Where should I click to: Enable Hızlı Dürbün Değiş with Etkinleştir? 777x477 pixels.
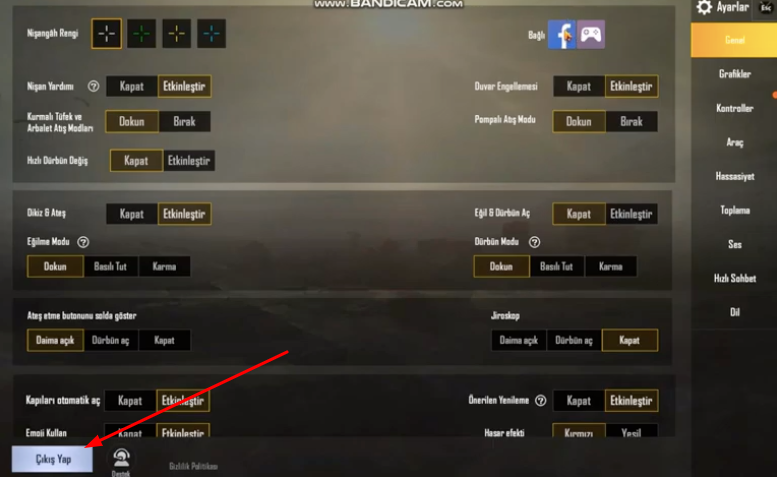tap(189, 161)
